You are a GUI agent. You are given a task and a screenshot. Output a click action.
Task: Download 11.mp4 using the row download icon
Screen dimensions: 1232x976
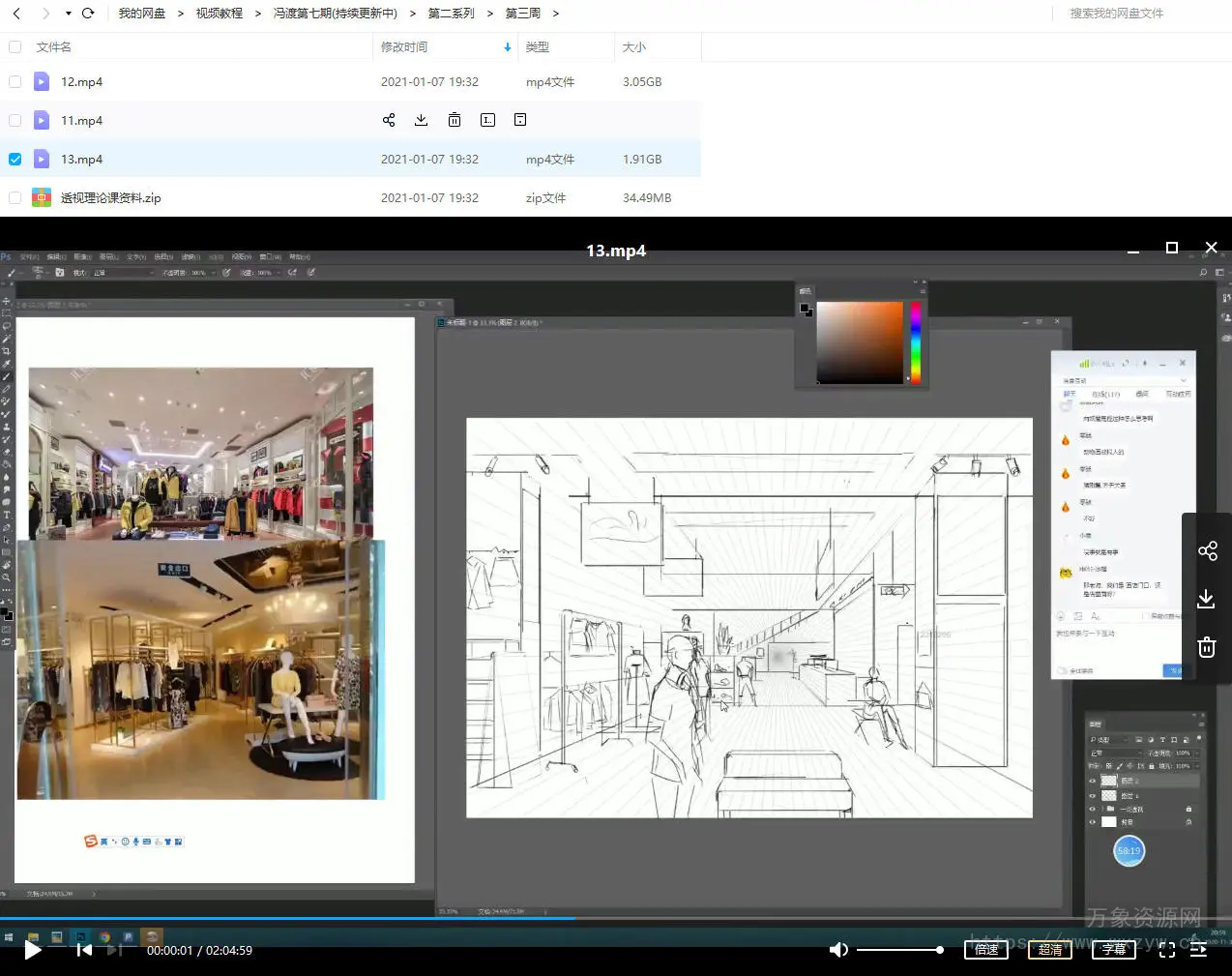(421, 120)
